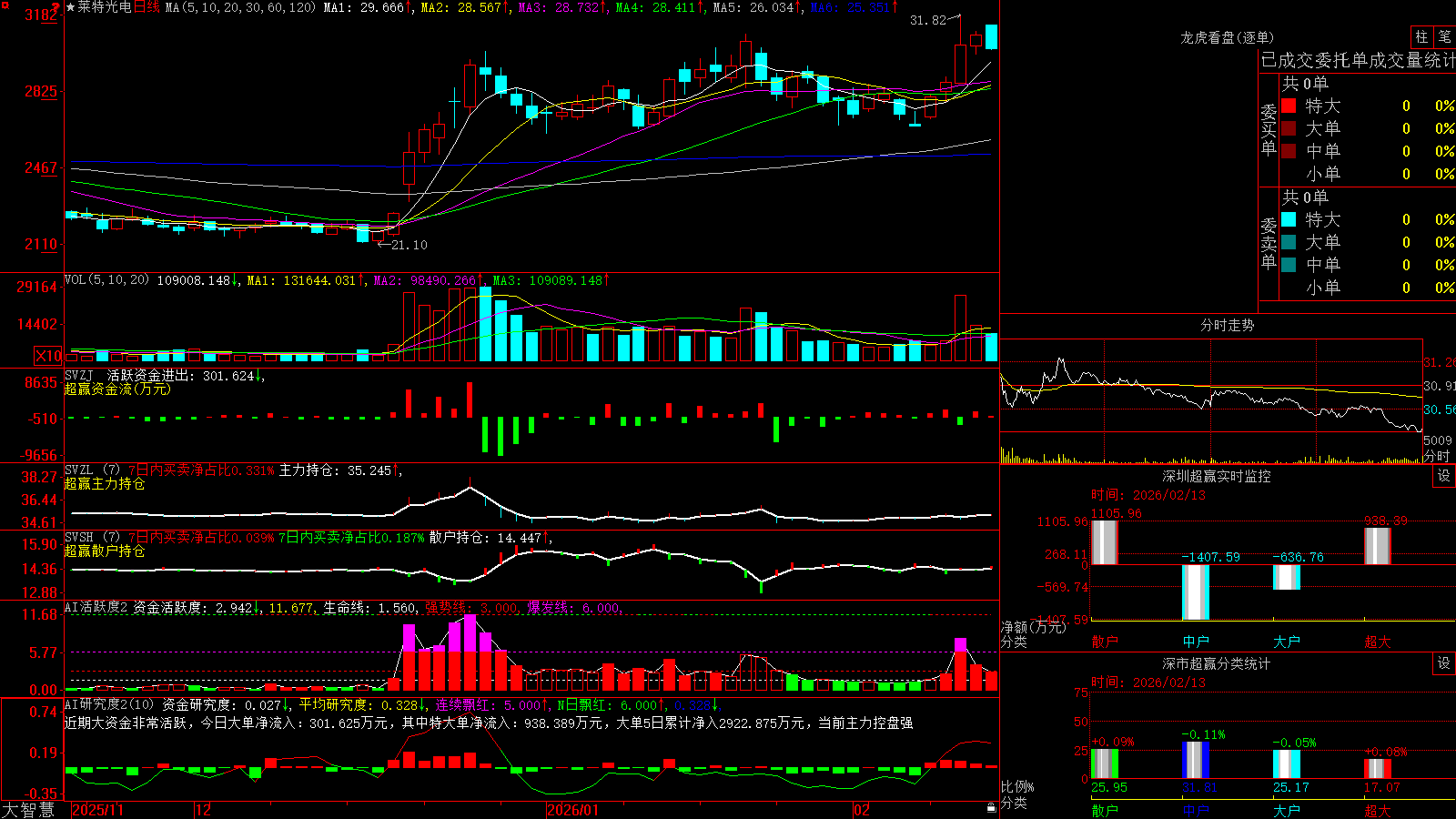Click the teal 大单 sell-order swatch
This screenshot has width=1456, height=819.
pyautogui.click(x=1289, y=242)
